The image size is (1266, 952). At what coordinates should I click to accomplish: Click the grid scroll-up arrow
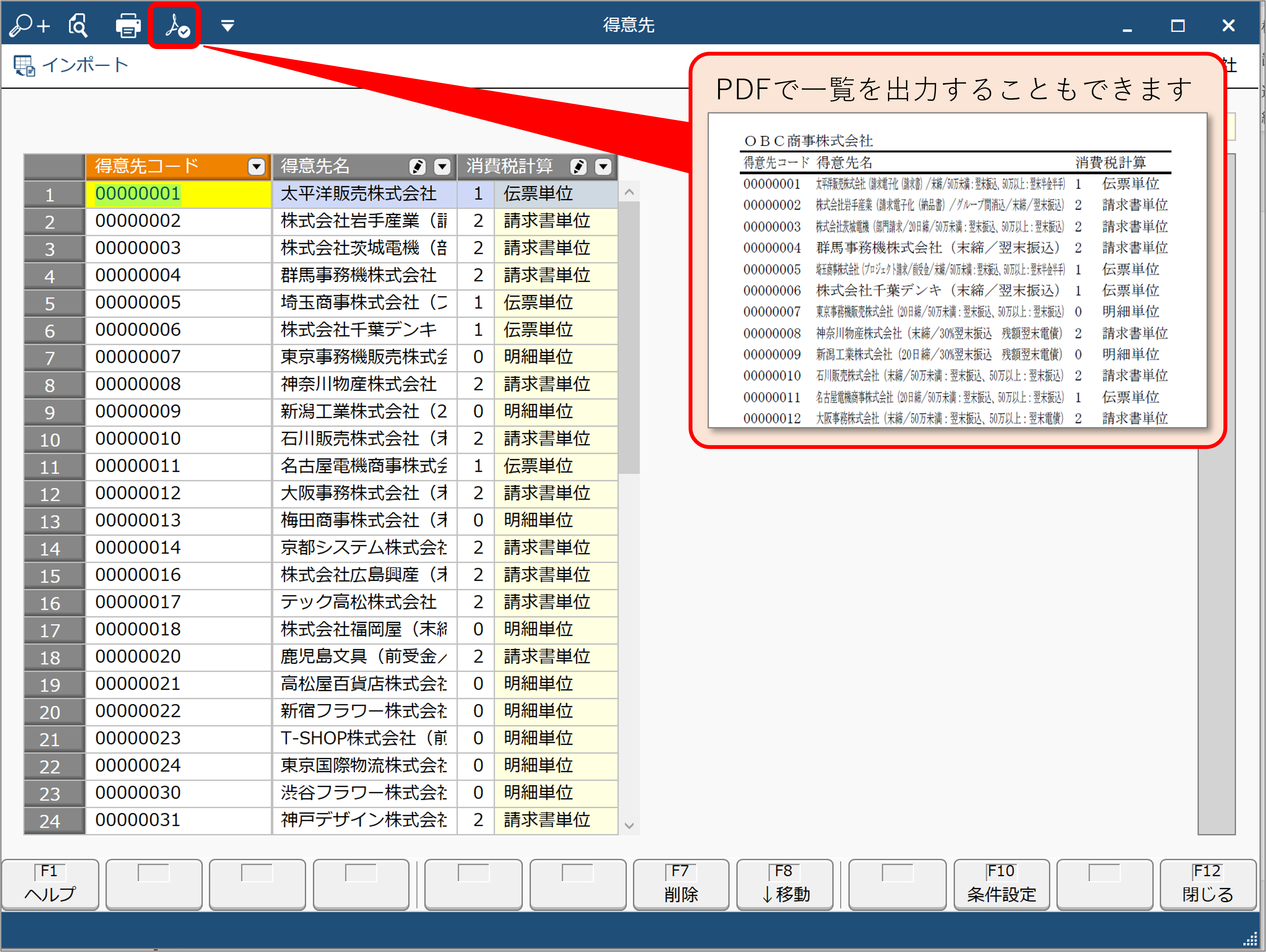point(629,192)
